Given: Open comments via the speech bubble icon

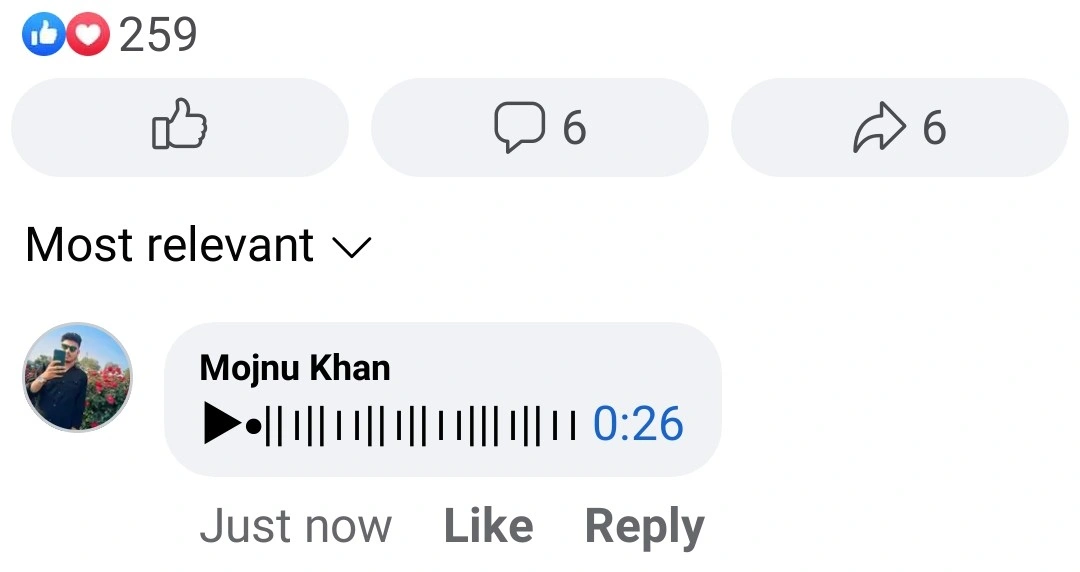Looking at the screenshot, I should pos(519,127).
